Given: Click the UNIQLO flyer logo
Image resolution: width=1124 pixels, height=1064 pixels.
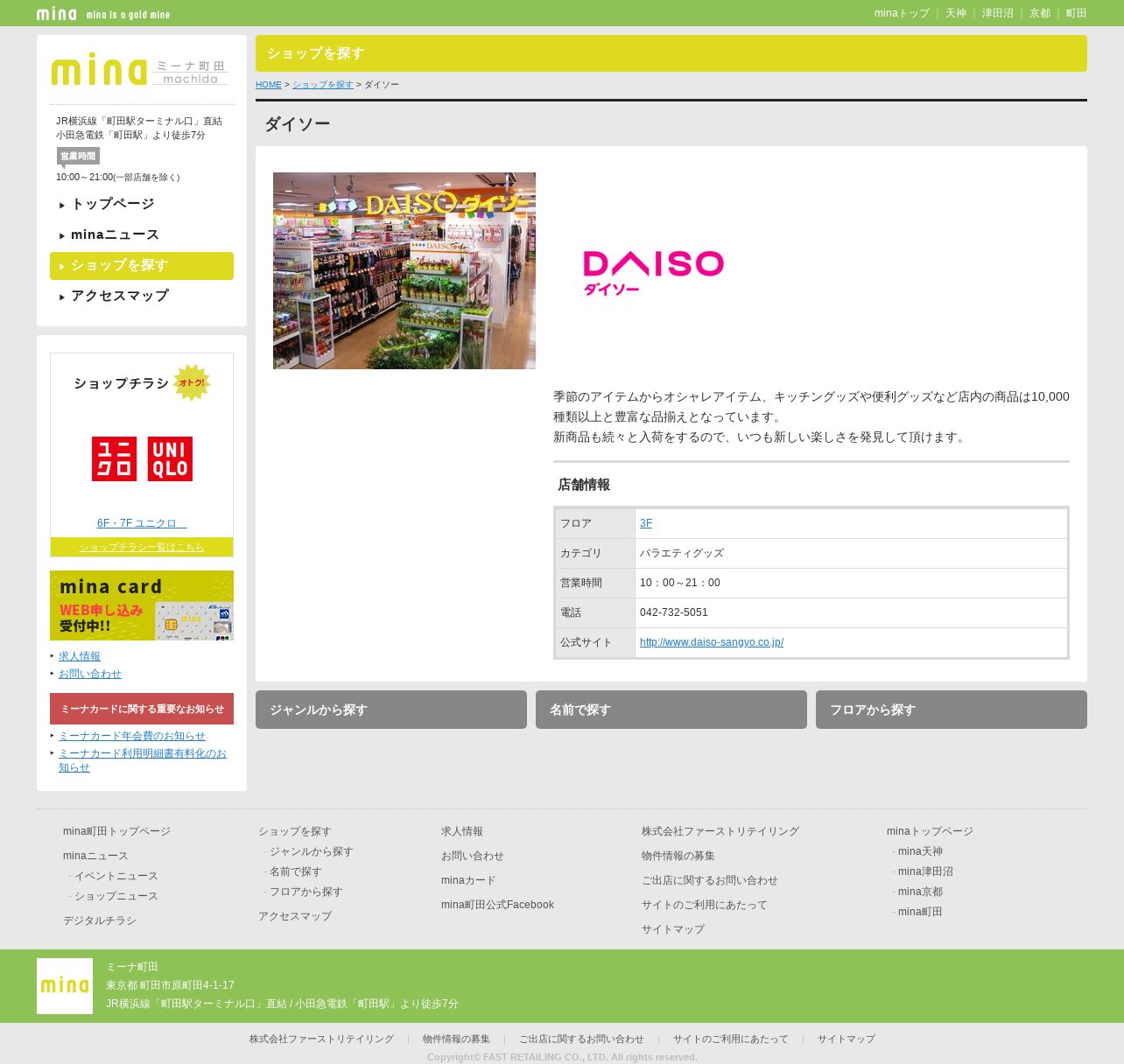Looking at the screenshot, I should (142, 458).
